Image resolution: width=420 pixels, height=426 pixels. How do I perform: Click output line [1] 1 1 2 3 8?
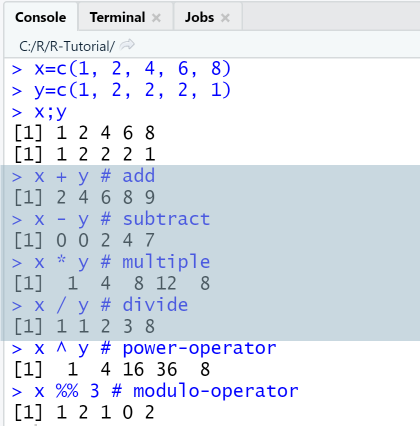point(85,326)
